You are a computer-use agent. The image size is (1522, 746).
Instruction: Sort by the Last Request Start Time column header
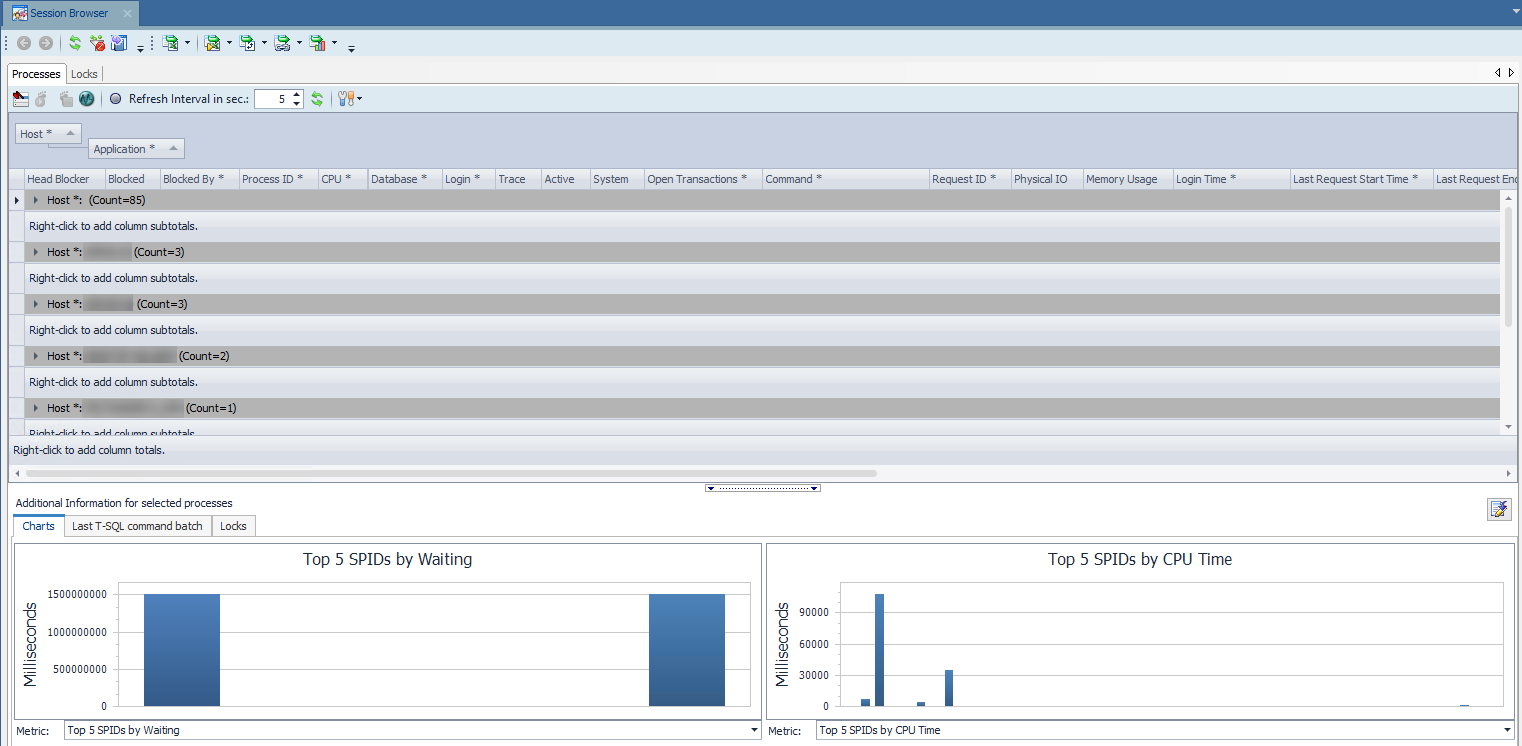coord(1362,179)
